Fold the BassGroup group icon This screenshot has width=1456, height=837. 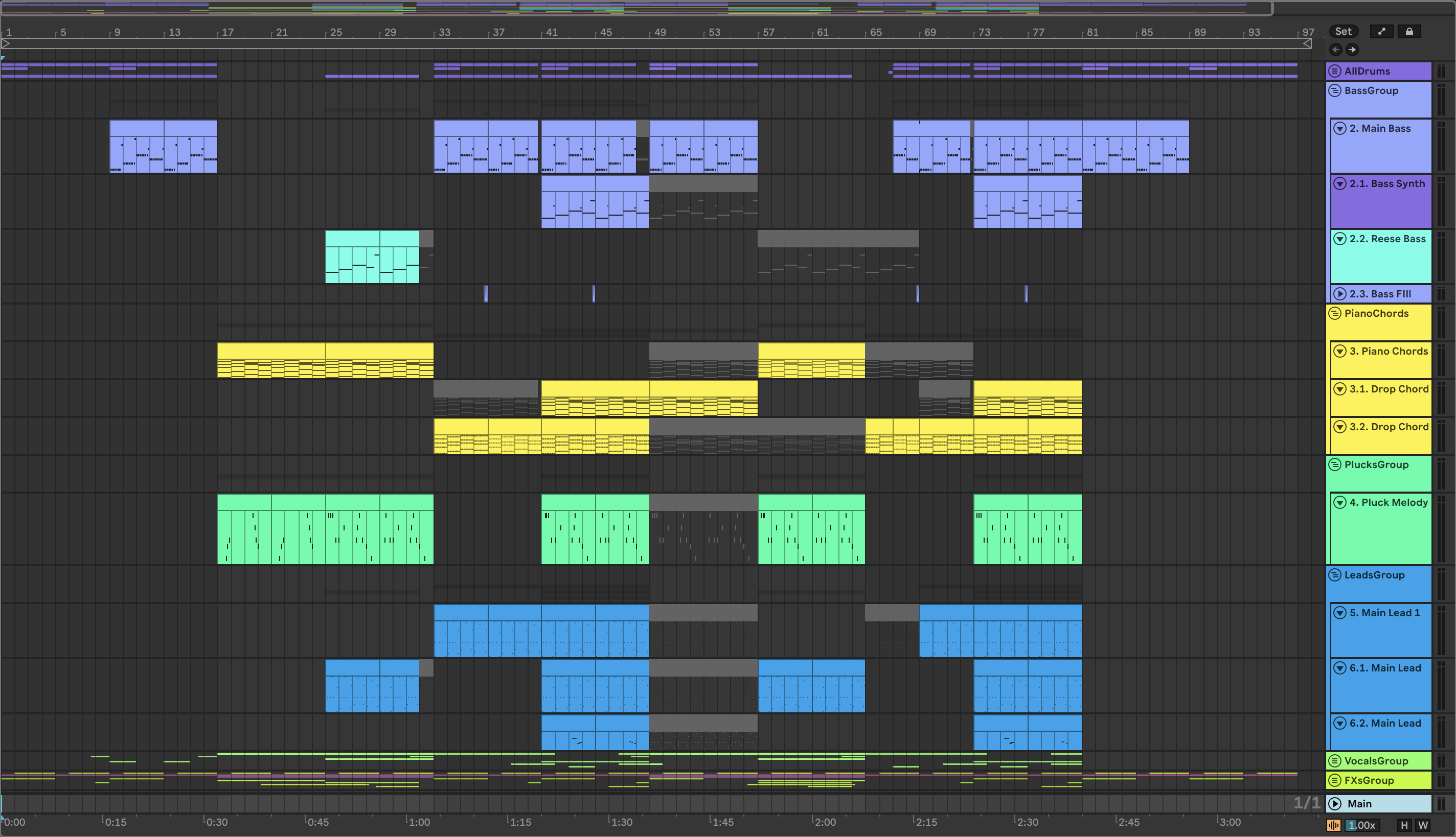[x=1335, y=91]
